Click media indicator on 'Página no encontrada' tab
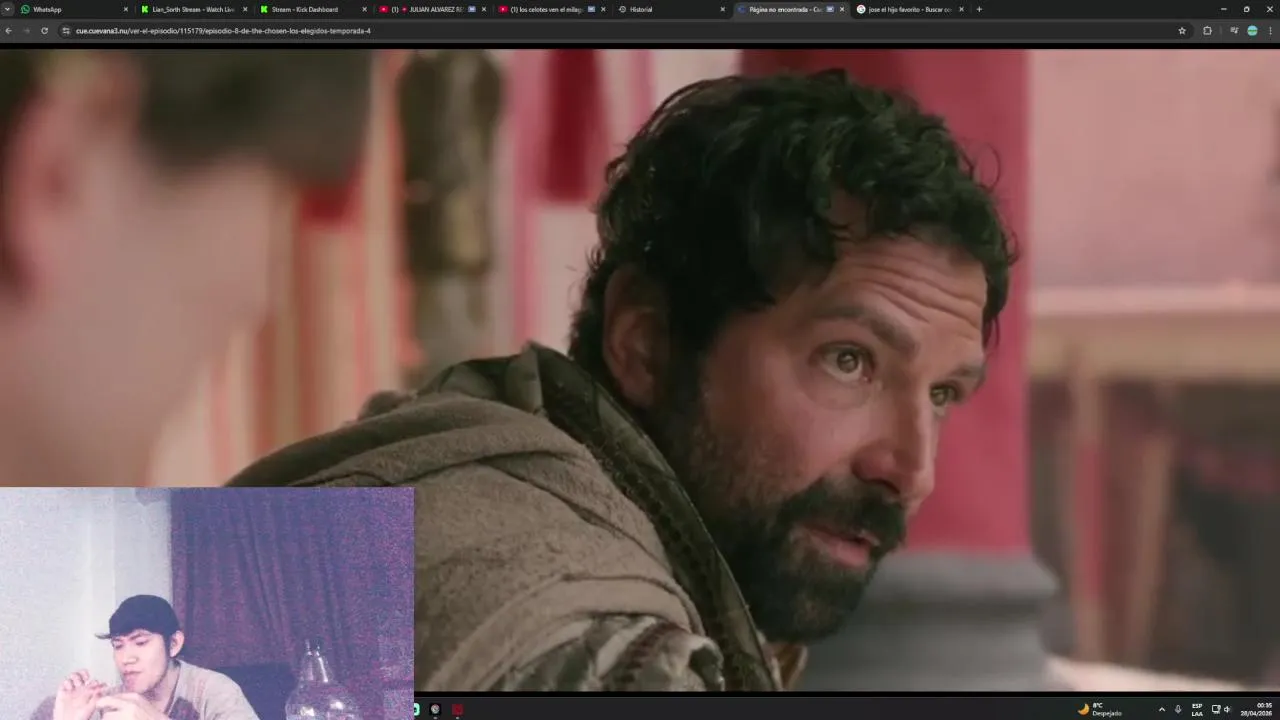 point(830,9)
